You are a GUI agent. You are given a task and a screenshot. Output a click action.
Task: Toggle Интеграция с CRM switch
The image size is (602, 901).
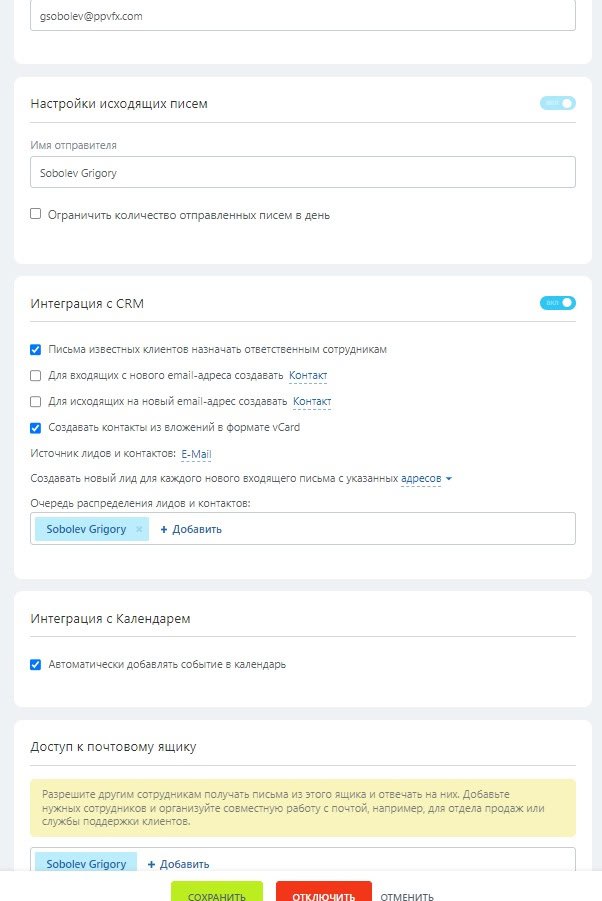(x=558, y=302)
